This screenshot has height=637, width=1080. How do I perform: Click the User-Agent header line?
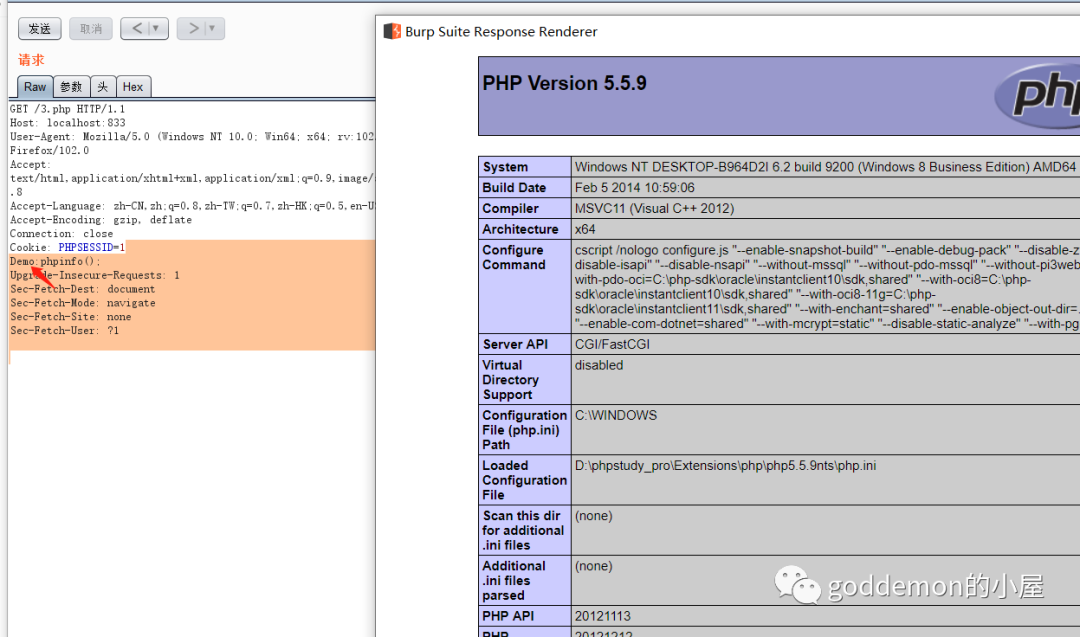coord(192,136)
